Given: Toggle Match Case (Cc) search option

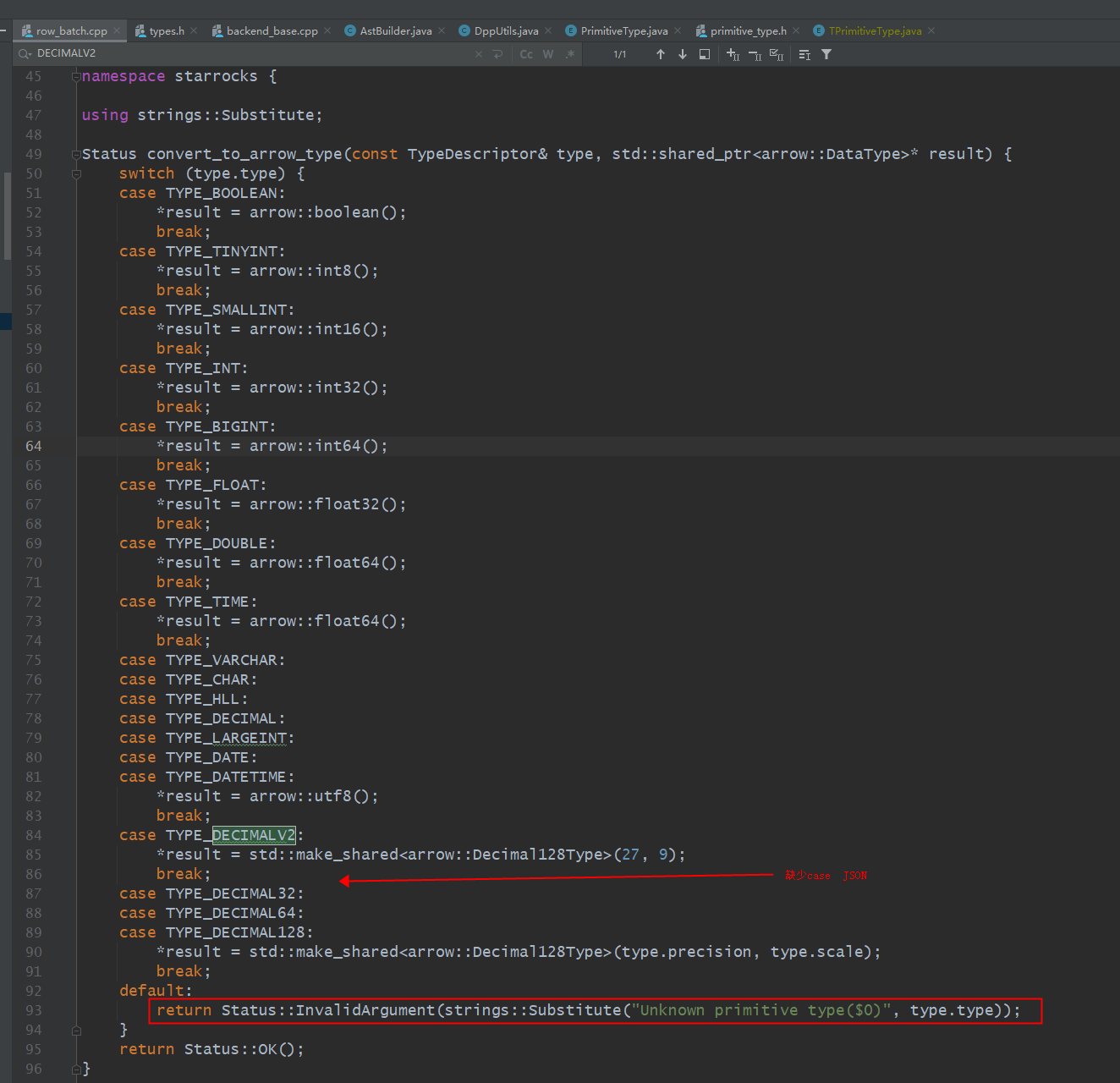Looking at the screenshot, I should (x=526, y=54).
